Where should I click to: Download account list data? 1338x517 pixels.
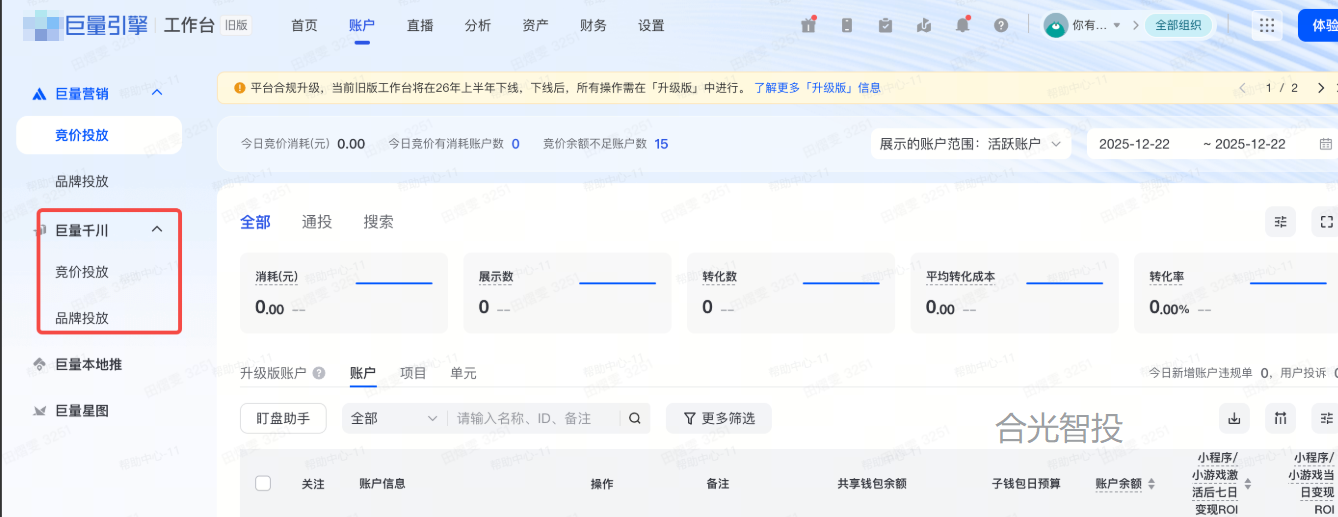click(x=1234, y=418)
